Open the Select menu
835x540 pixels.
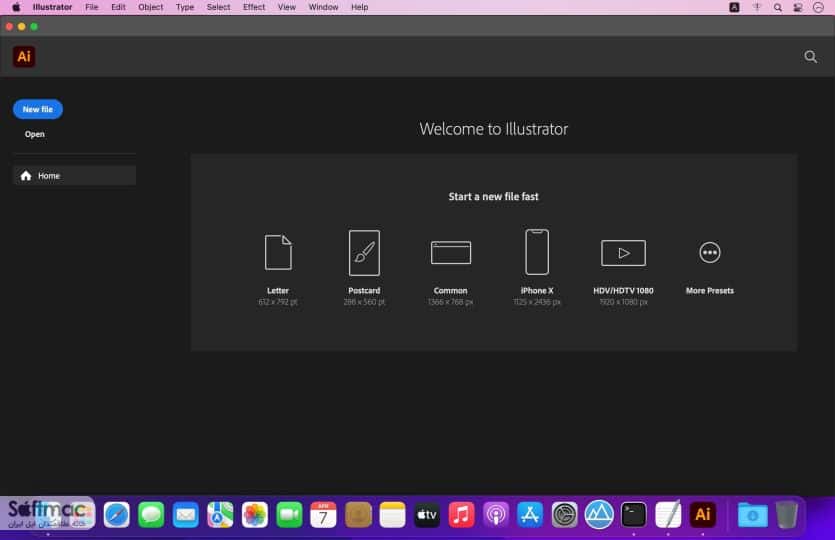pos(218,7)
